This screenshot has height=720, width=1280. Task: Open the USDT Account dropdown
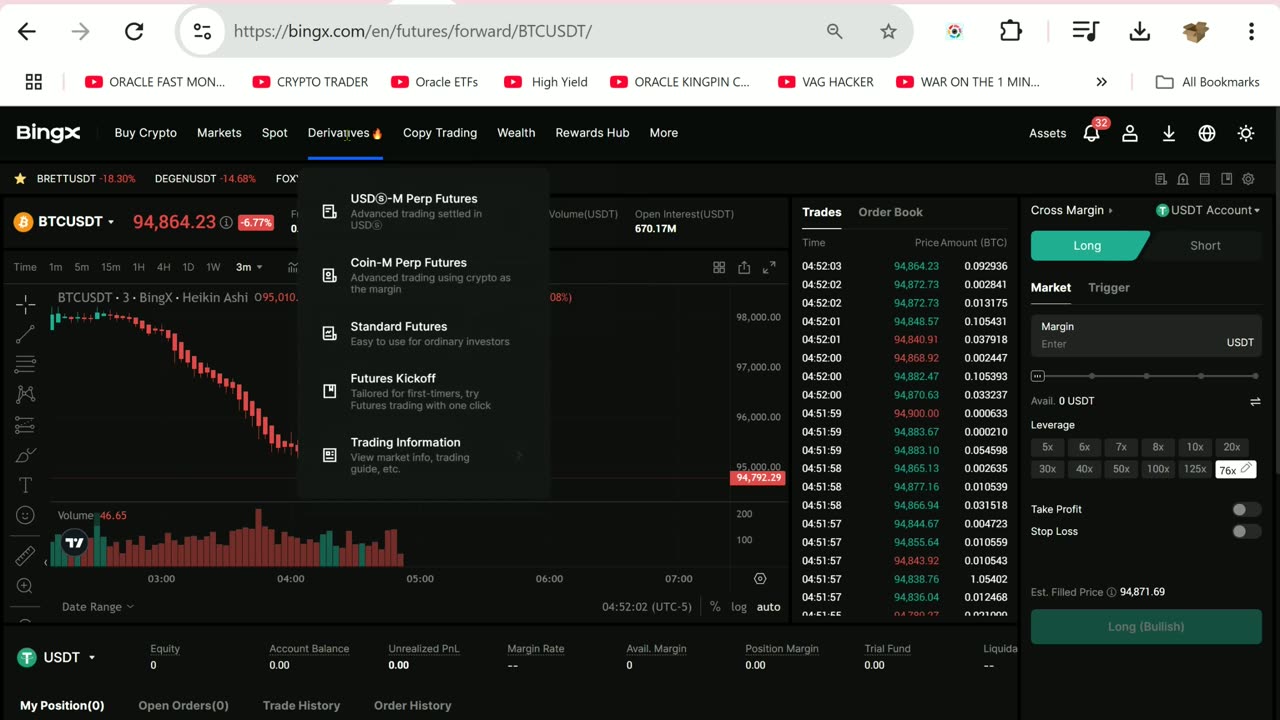[x=1208, y=210]
